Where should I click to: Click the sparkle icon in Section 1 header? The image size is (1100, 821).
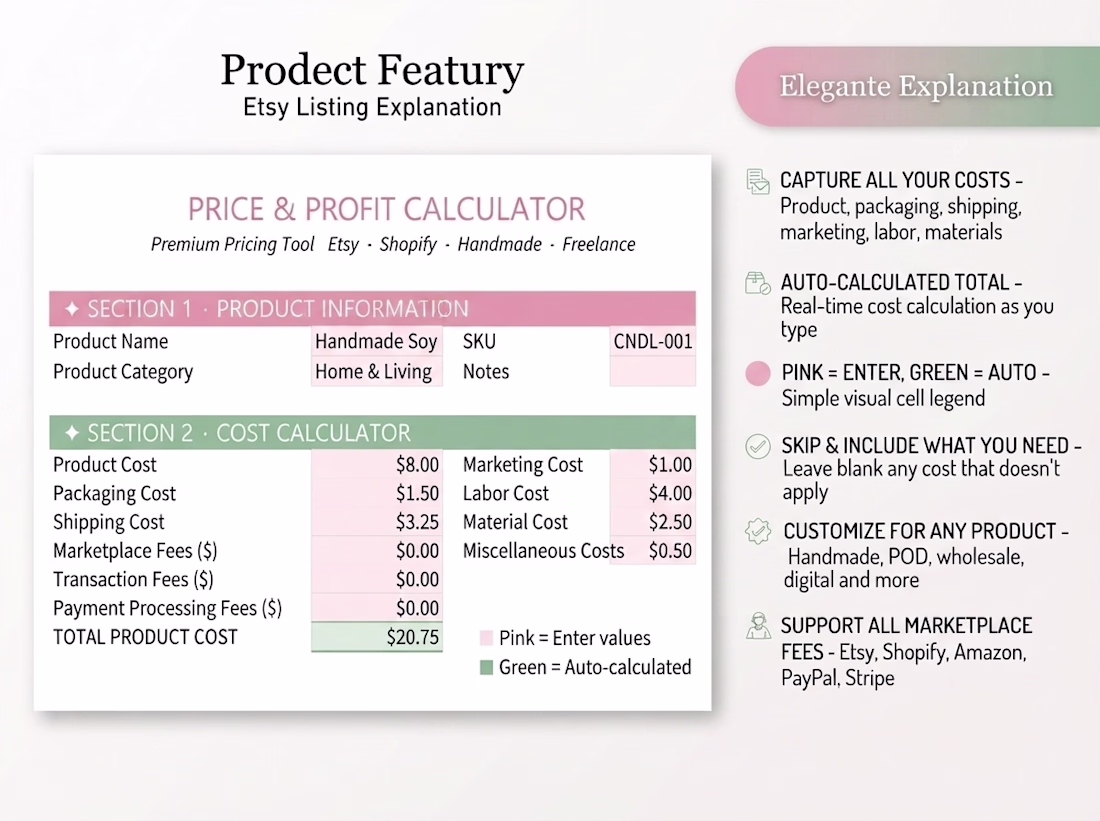(72, 309)
